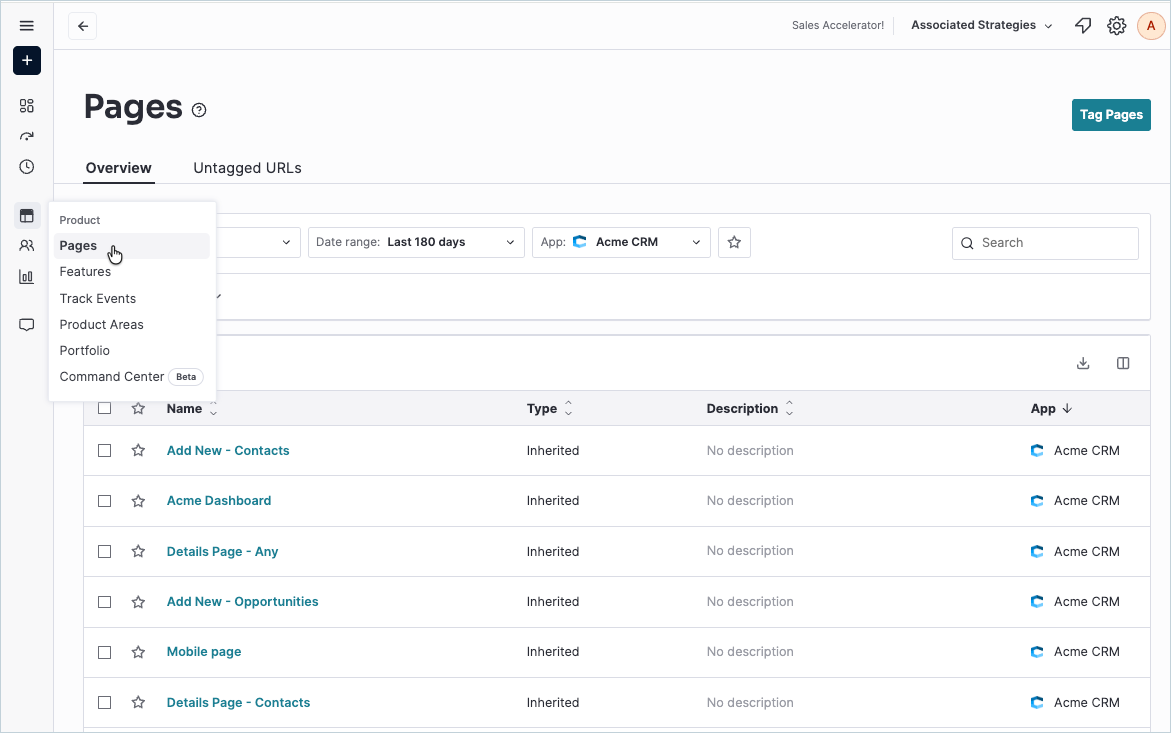Open the Date range Last 180 days dropdown
Viewport: 1171px width, 733px height.
click(x=416, y=243)
